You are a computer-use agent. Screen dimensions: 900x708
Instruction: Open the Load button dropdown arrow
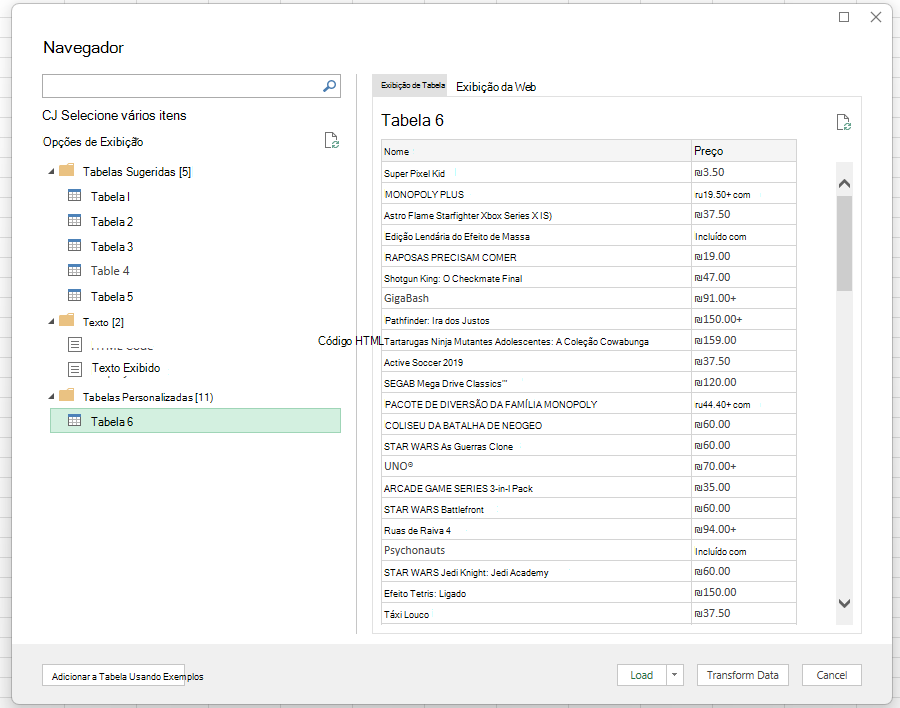click(675, 675)
